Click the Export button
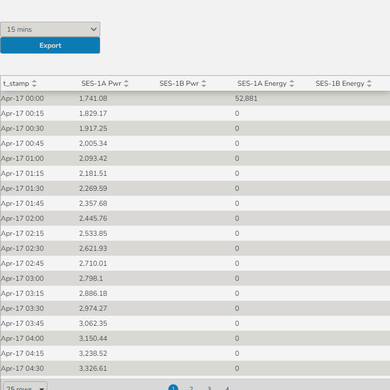The width and height of the screenshot is (390, 390). (50, 45)
